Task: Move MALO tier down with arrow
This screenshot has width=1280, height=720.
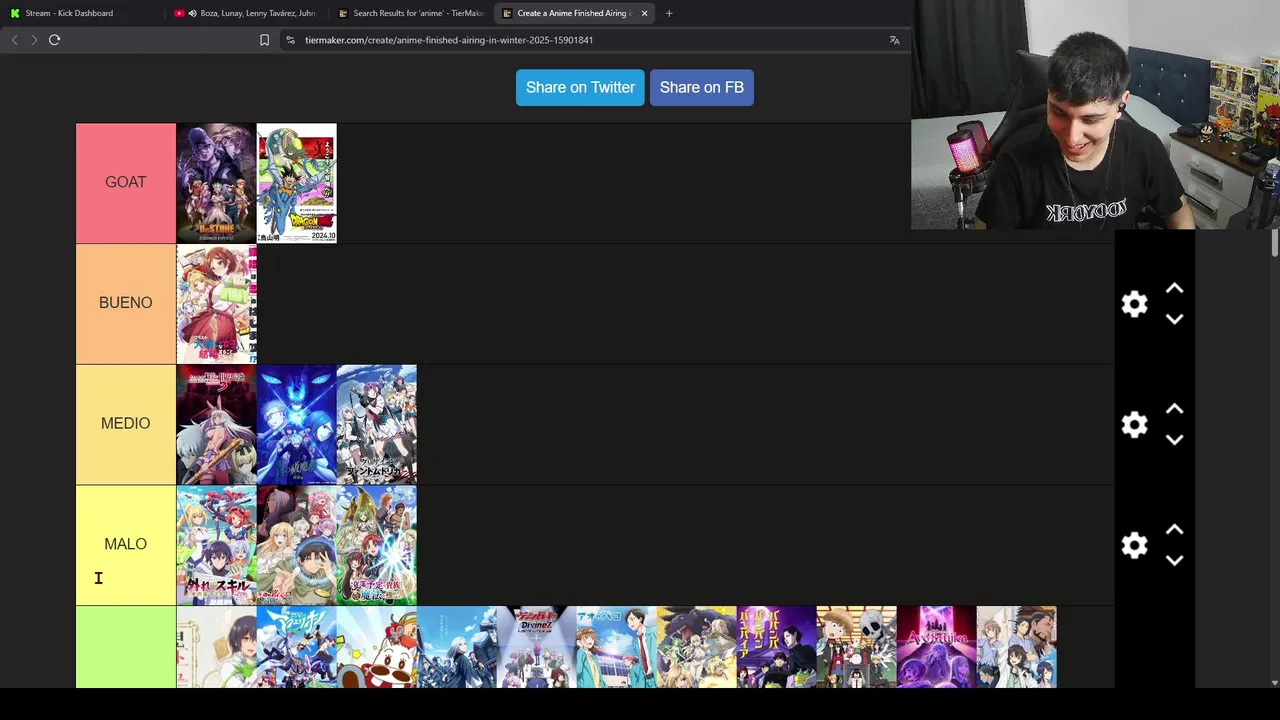Action: click(1174, 560)
